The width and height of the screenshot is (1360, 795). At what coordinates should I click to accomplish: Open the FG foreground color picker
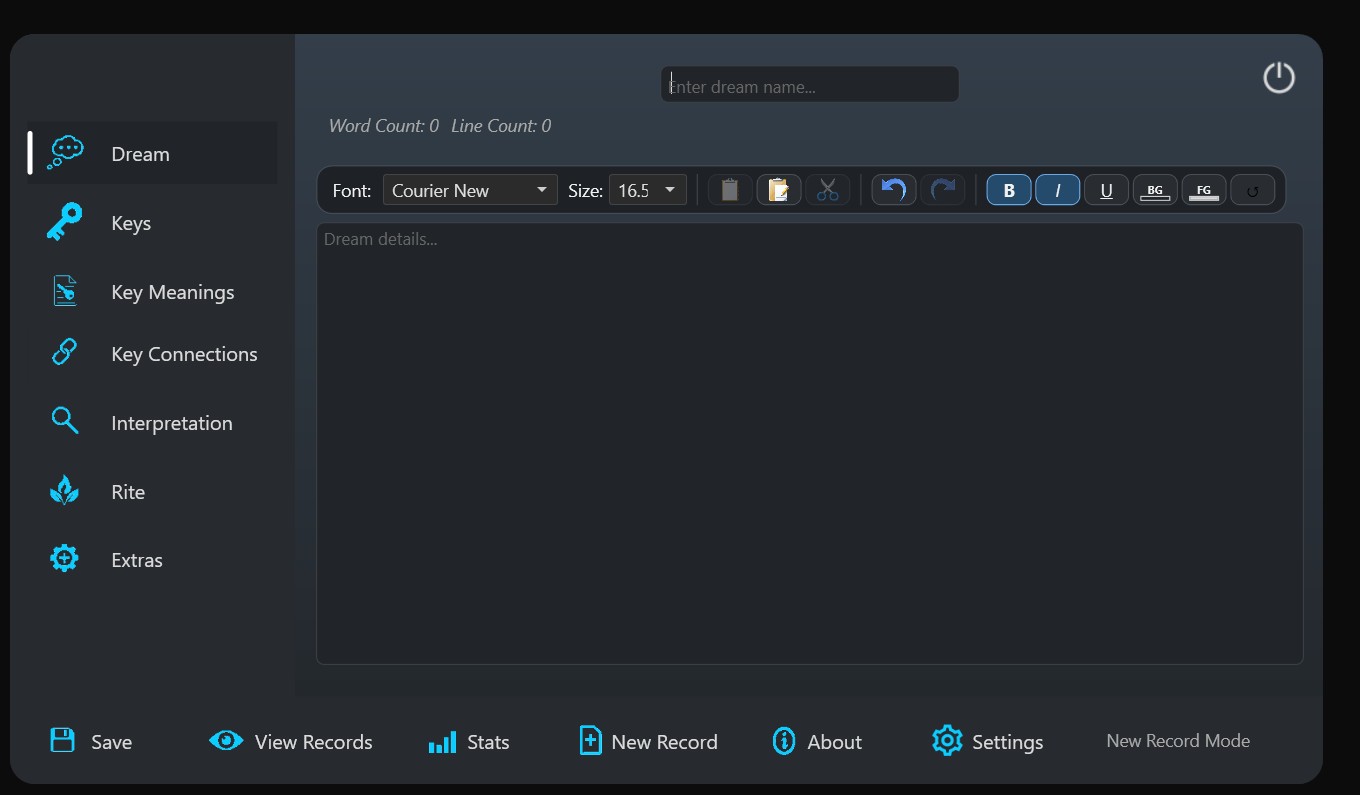coord(1204,190)
